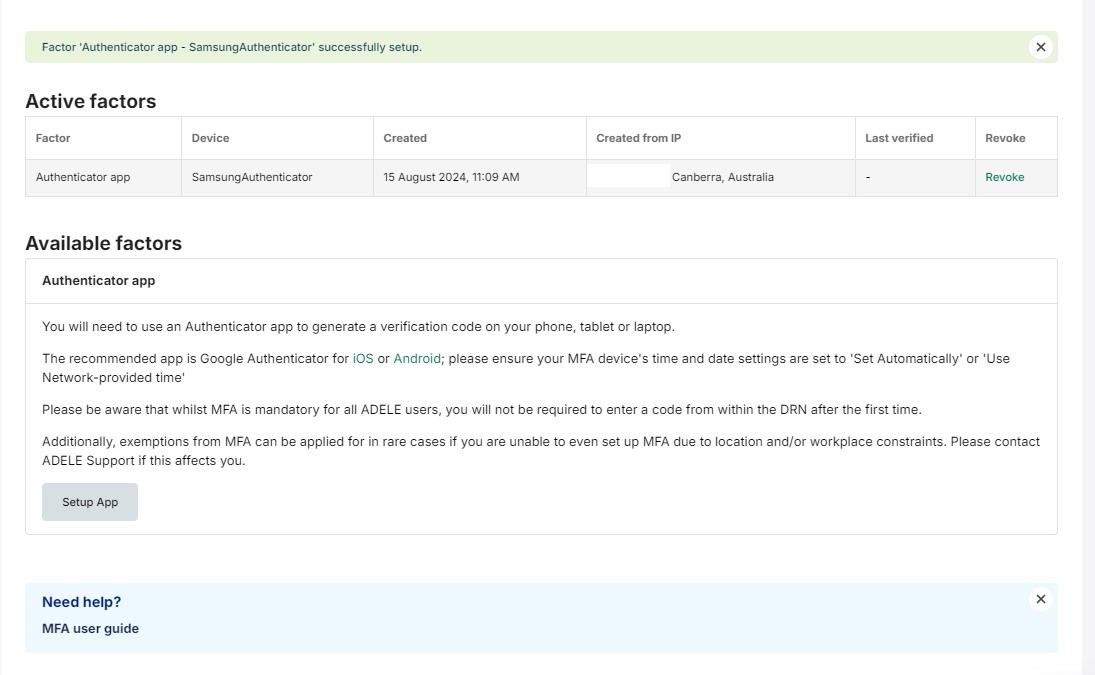The width and height of the screenshot is (1095, 675).
Task: Click the Revoke column header
Action: pyautogui.click(x=1004, y=138)
